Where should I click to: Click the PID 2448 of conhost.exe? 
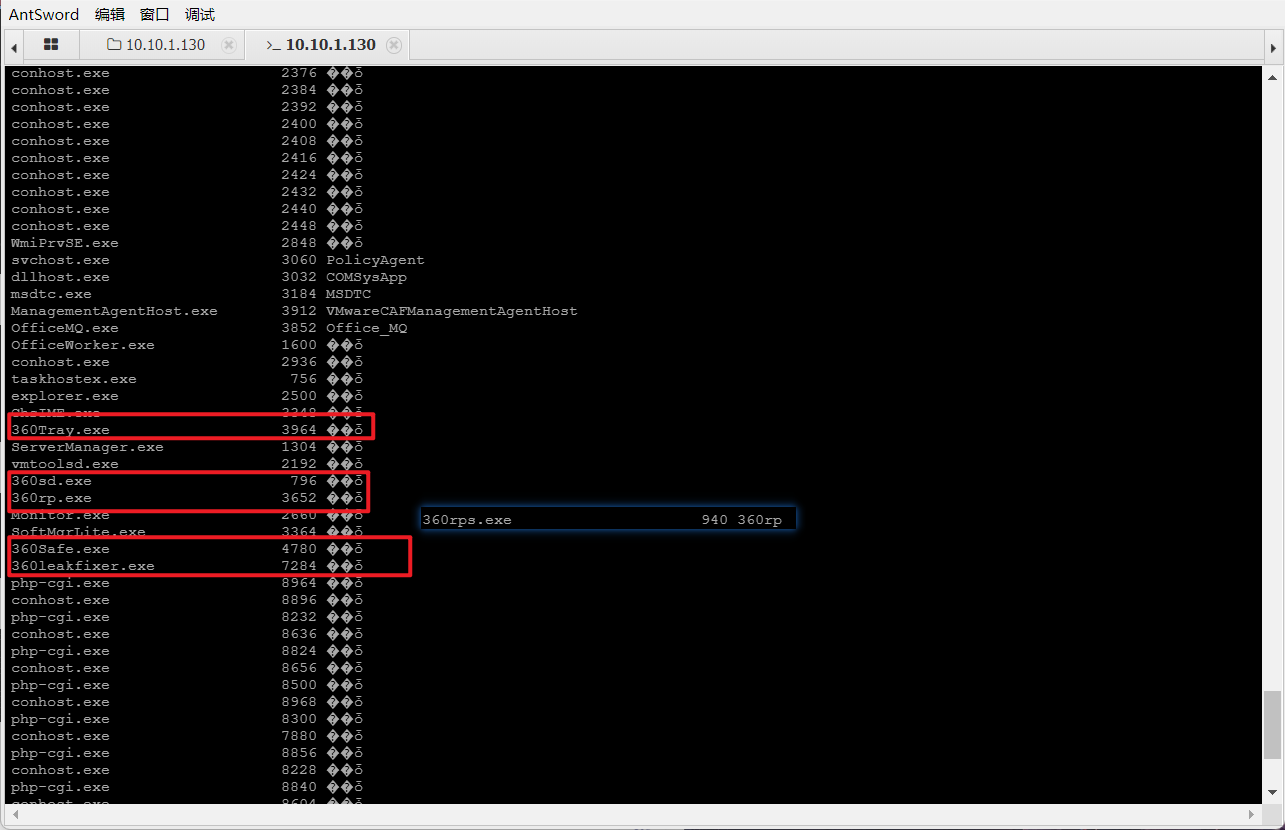click(299, 226)
